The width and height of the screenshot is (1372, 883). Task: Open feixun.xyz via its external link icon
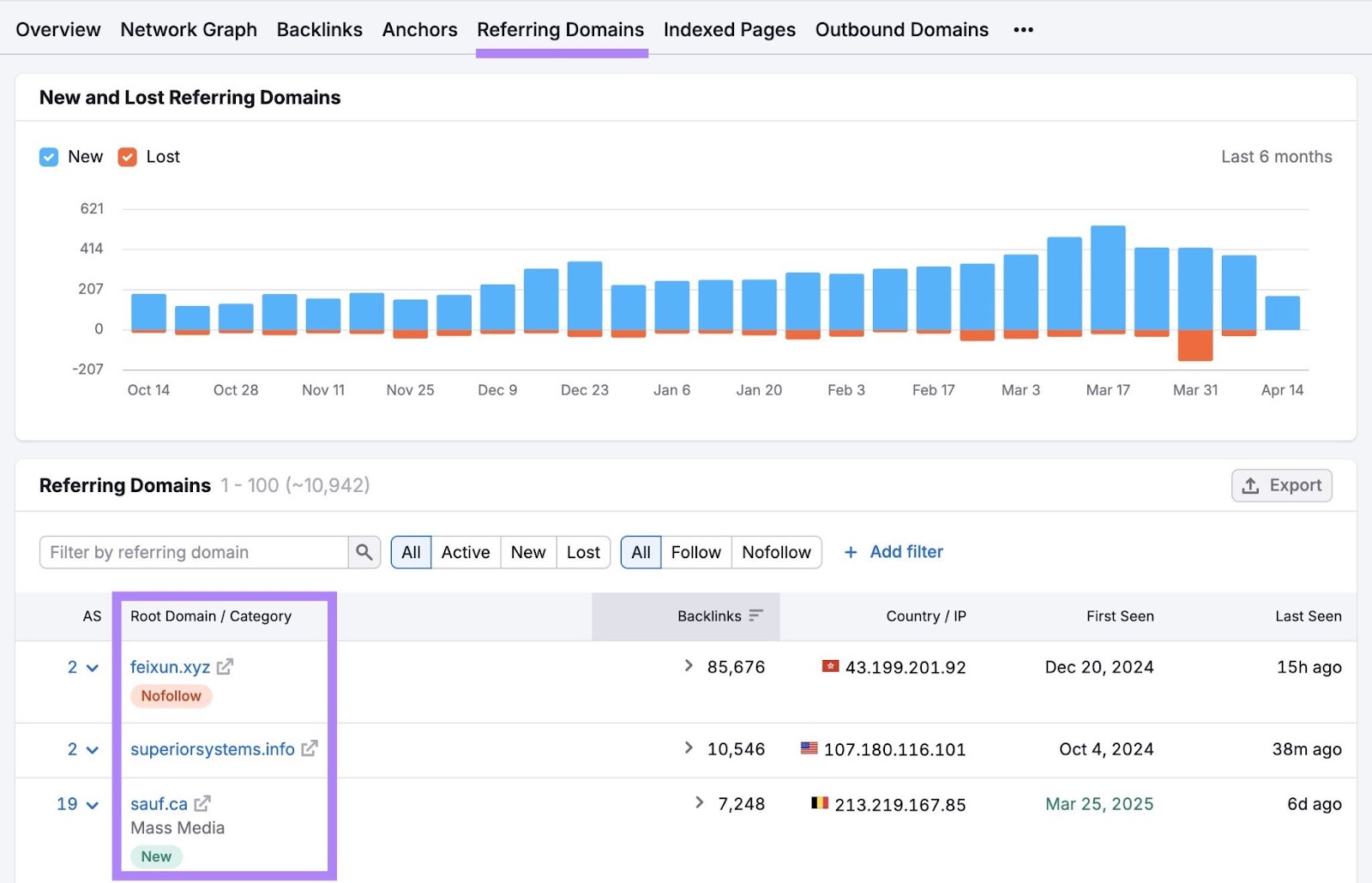(226, 666)
